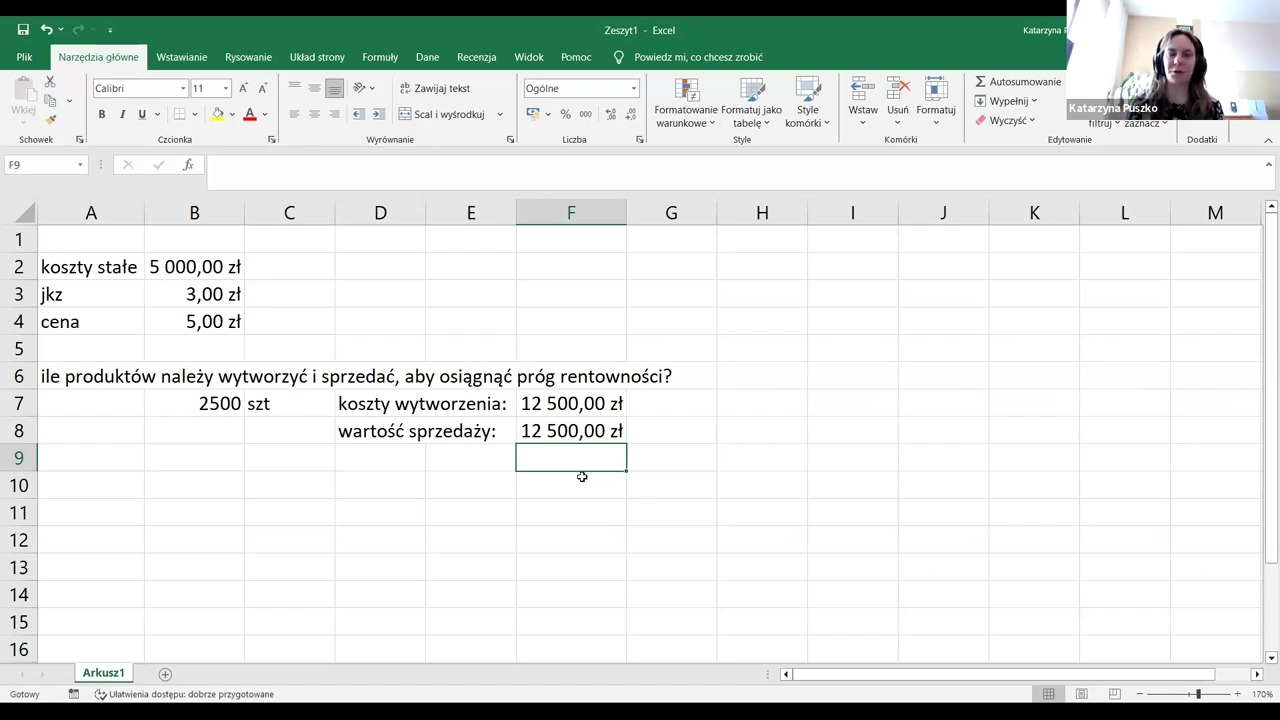Open the font size dropdown

coord(226,88)
